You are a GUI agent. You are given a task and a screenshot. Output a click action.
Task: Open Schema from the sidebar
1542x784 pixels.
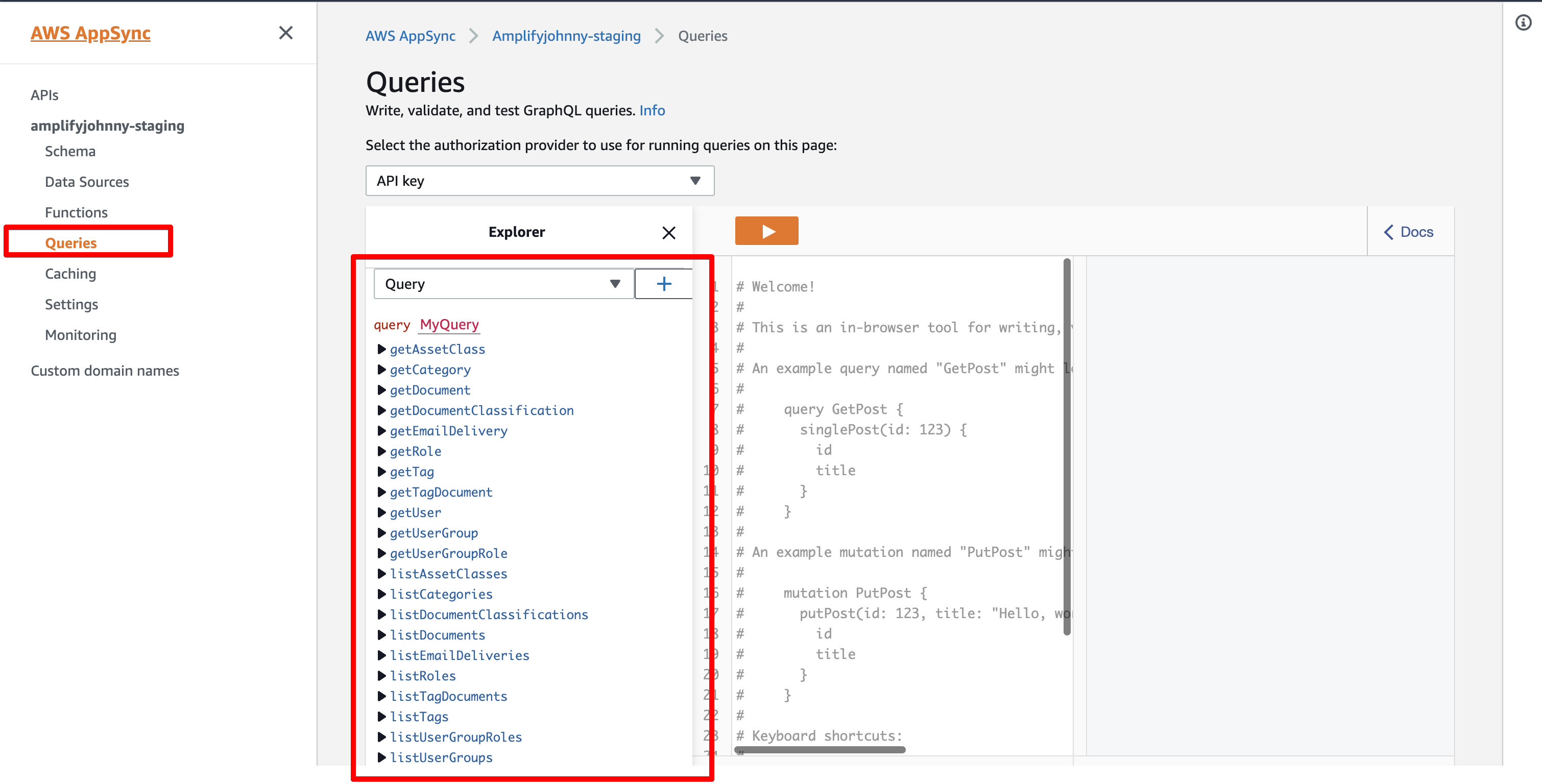click(x=69, y=151)
